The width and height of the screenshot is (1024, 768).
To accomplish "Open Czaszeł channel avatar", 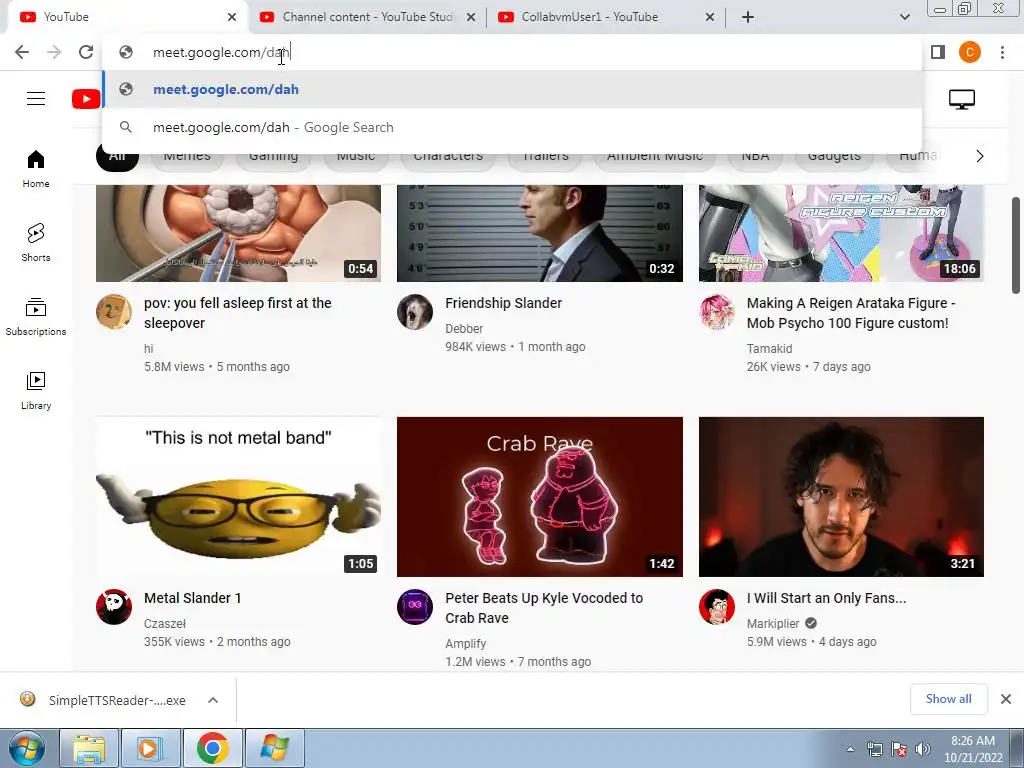I will coord(114,607).
